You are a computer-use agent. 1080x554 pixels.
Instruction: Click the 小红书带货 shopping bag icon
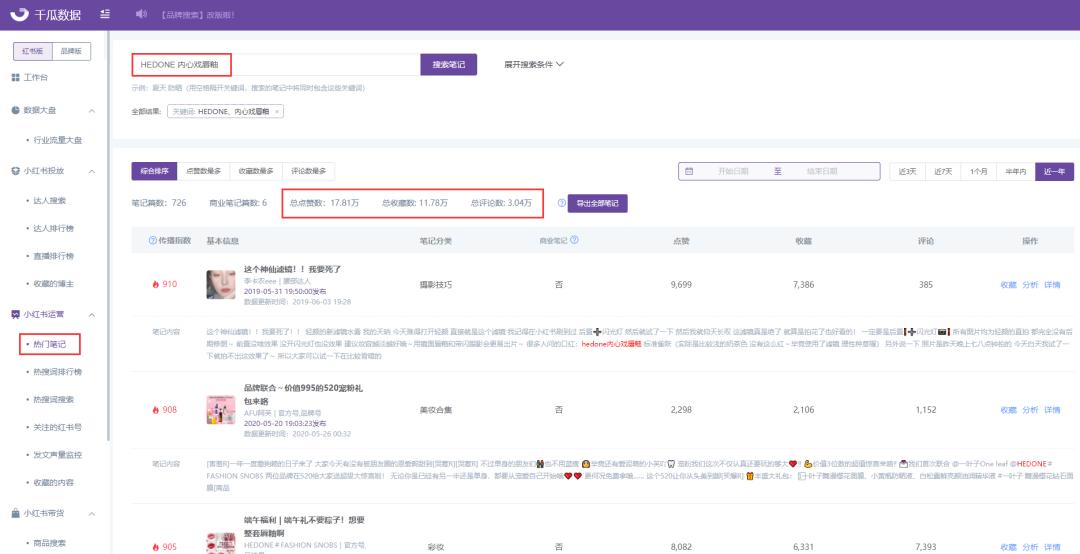tap(15, 513)
